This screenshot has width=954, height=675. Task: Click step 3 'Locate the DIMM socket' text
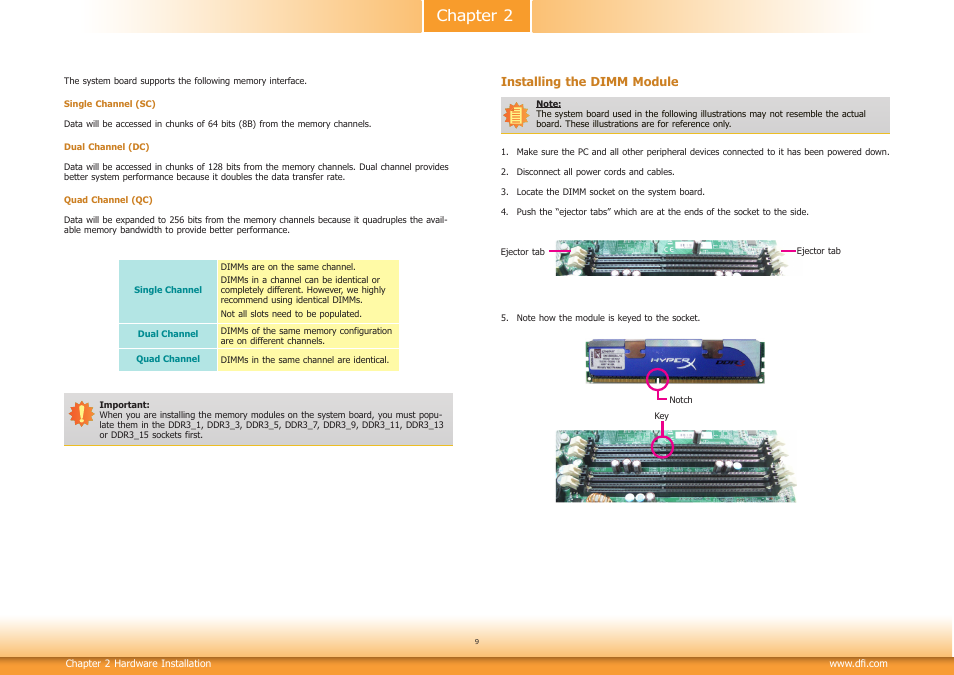(610, 192)
